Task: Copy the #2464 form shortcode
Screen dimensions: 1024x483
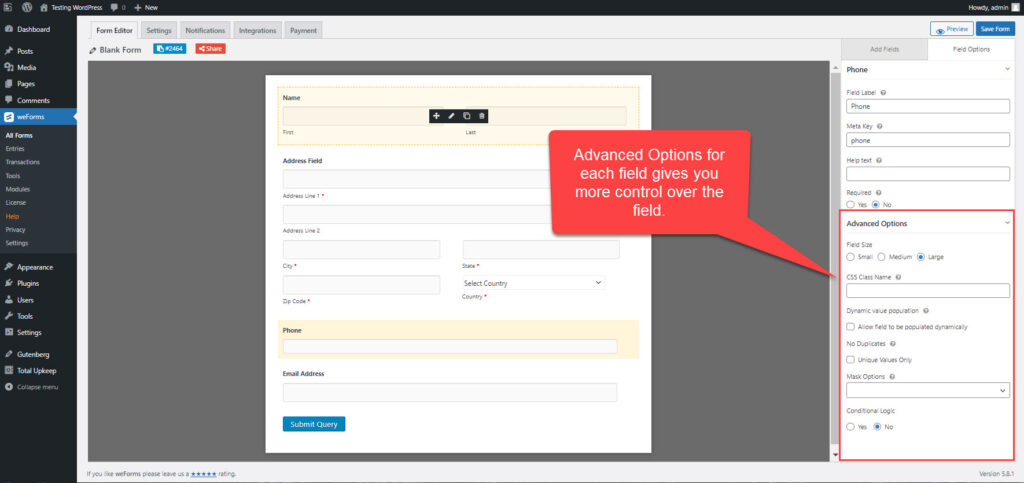Action: point(170,49)
